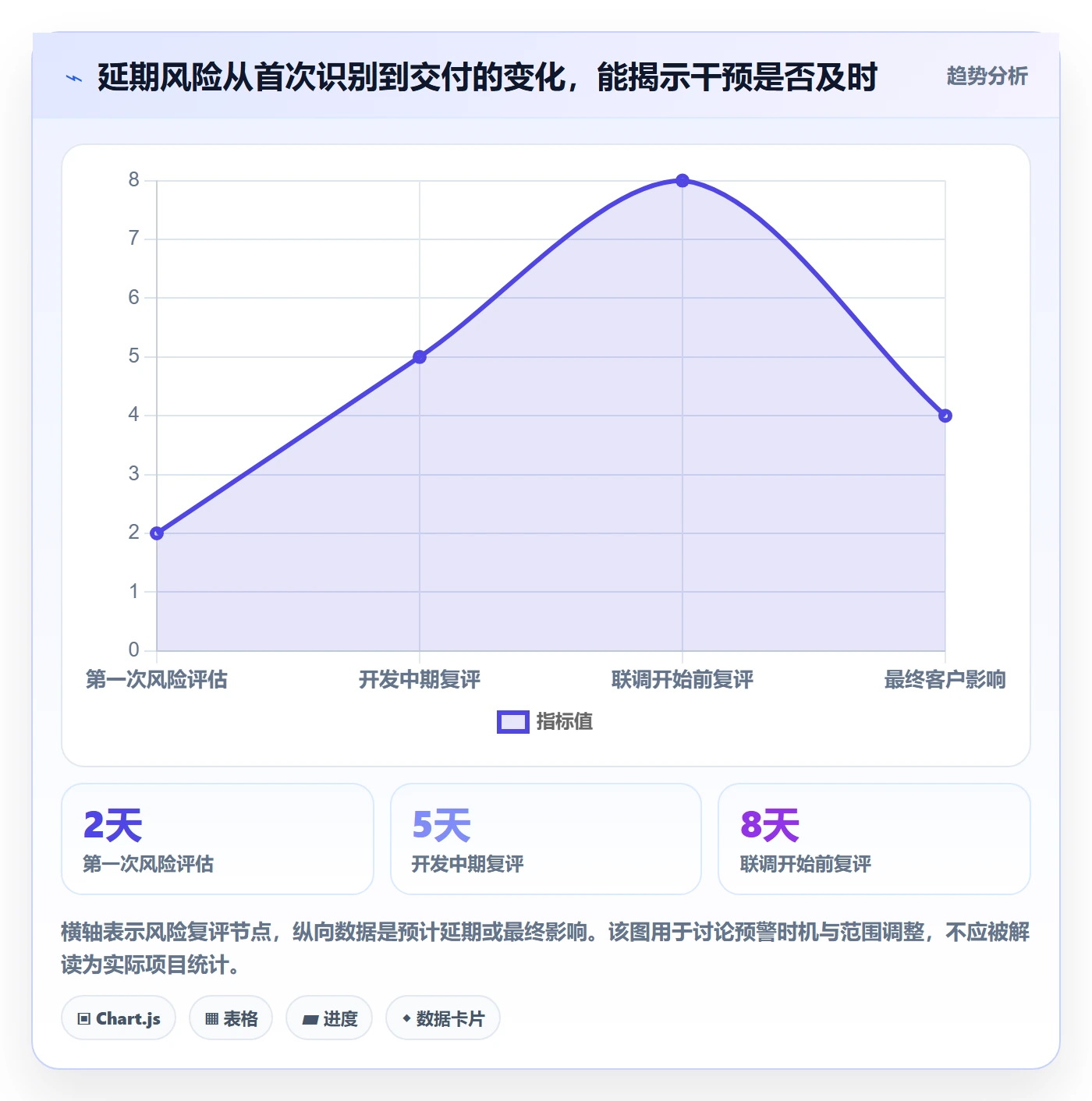The image size is (1092, 1101).
Task: Click the y-axis value 5
Action: pyautogui.click(x=134, y=356)
